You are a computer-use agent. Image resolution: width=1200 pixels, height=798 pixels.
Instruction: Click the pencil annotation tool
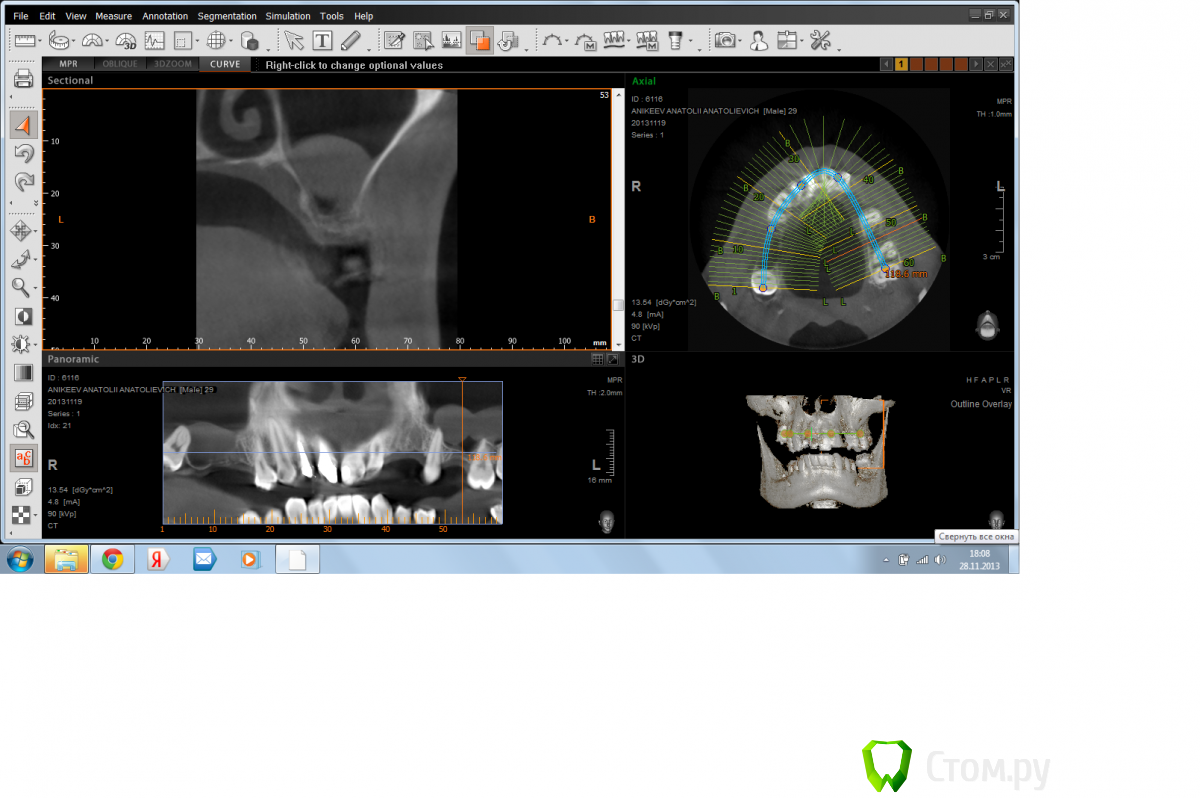[x=350, y=41]
